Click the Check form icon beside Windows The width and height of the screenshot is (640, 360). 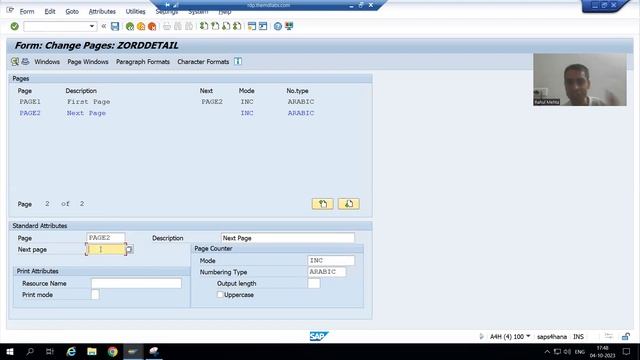pos(15,62)
